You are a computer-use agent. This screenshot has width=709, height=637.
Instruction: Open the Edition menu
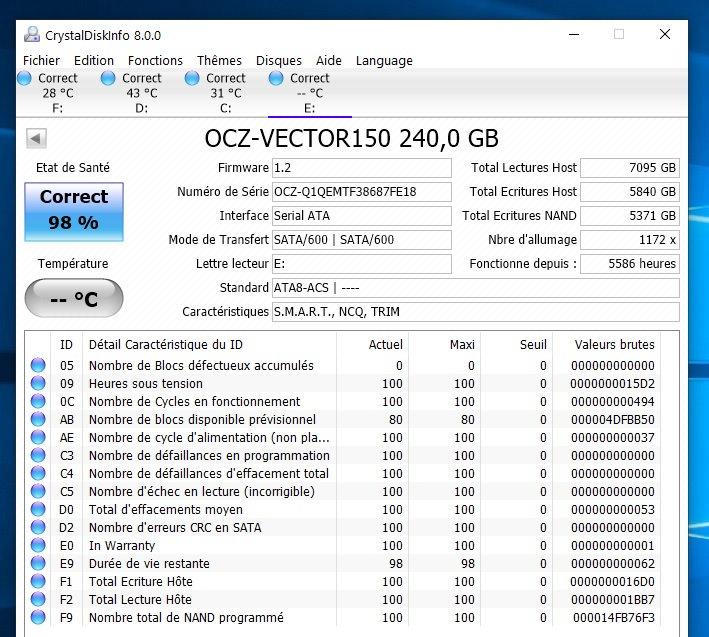tap(94, 61)
